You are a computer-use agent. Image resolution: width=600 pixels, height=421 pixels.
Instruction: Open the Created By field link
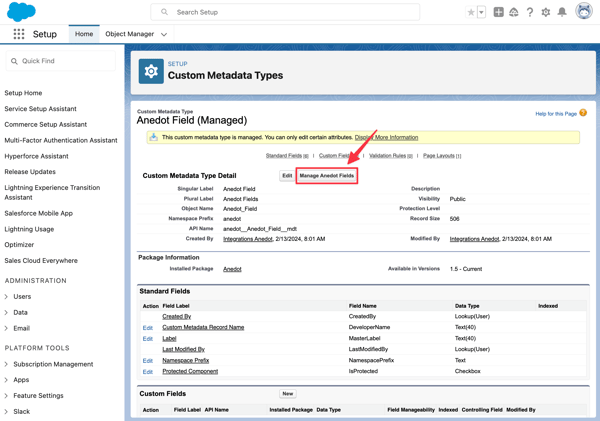point(176,317)
